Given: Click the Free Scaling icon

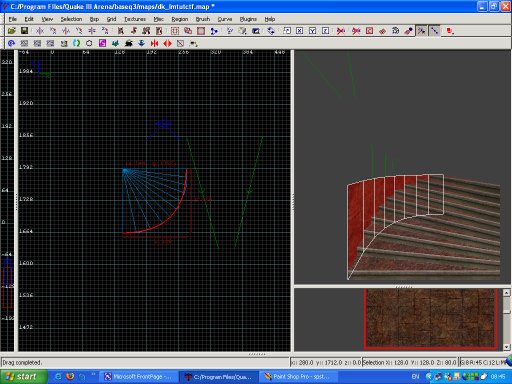Looking at the screenshot, I should [287, 31].
